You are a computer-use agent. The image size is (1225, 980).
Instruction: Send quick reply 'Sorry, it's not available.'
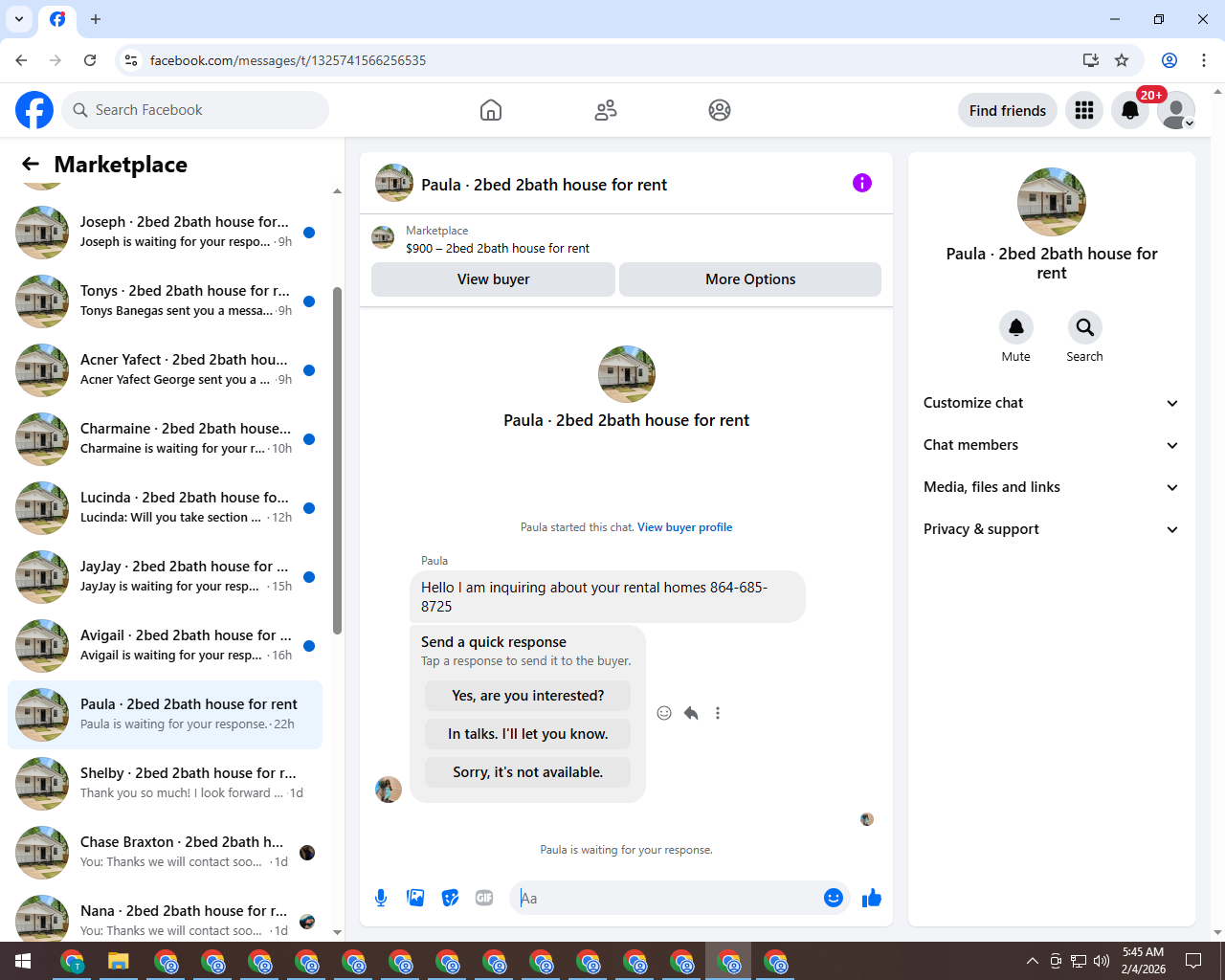(x=528, y=772)
